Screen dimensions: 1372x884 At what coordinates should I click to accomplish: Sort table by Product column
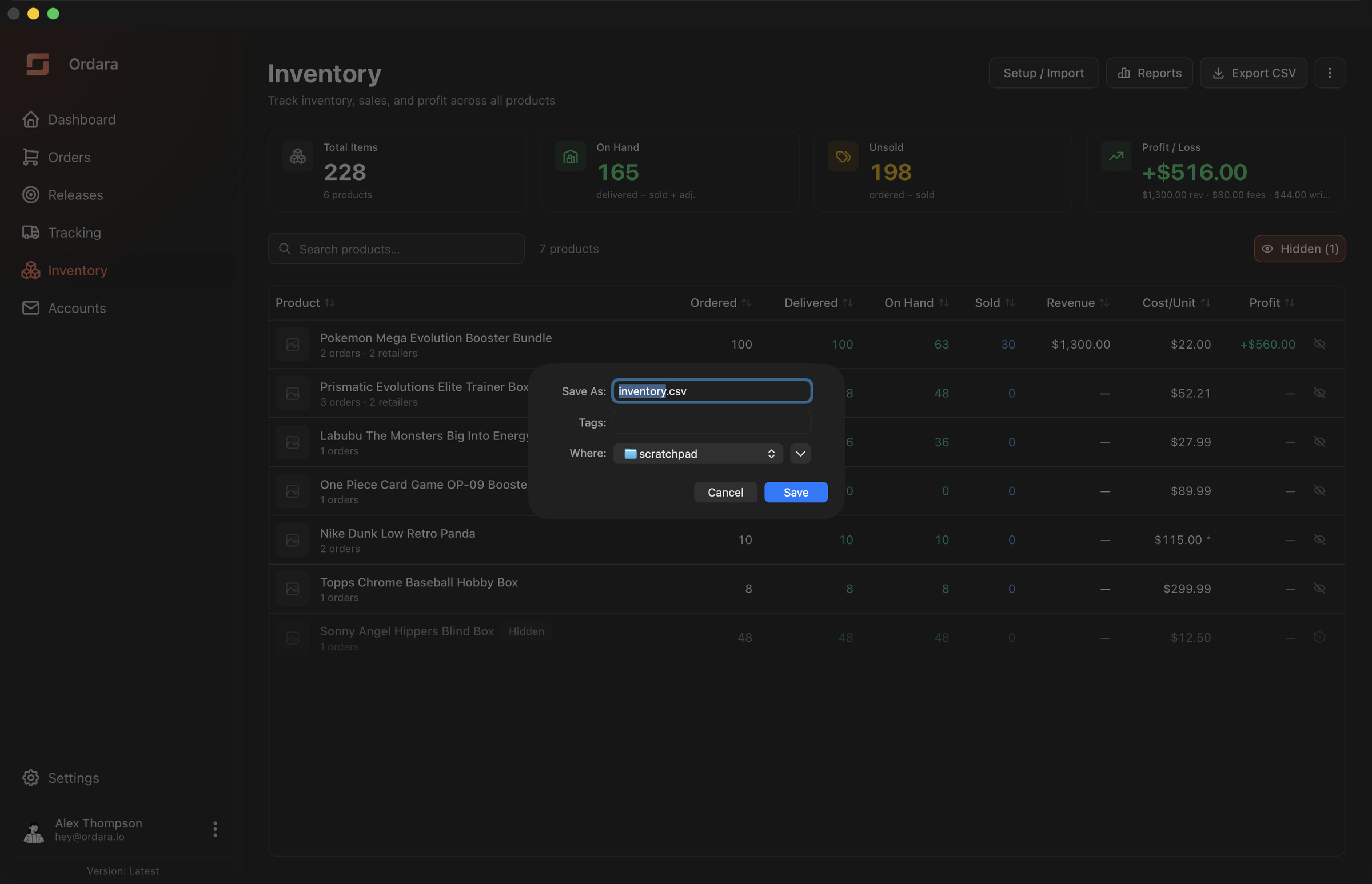tap(305, 302)
